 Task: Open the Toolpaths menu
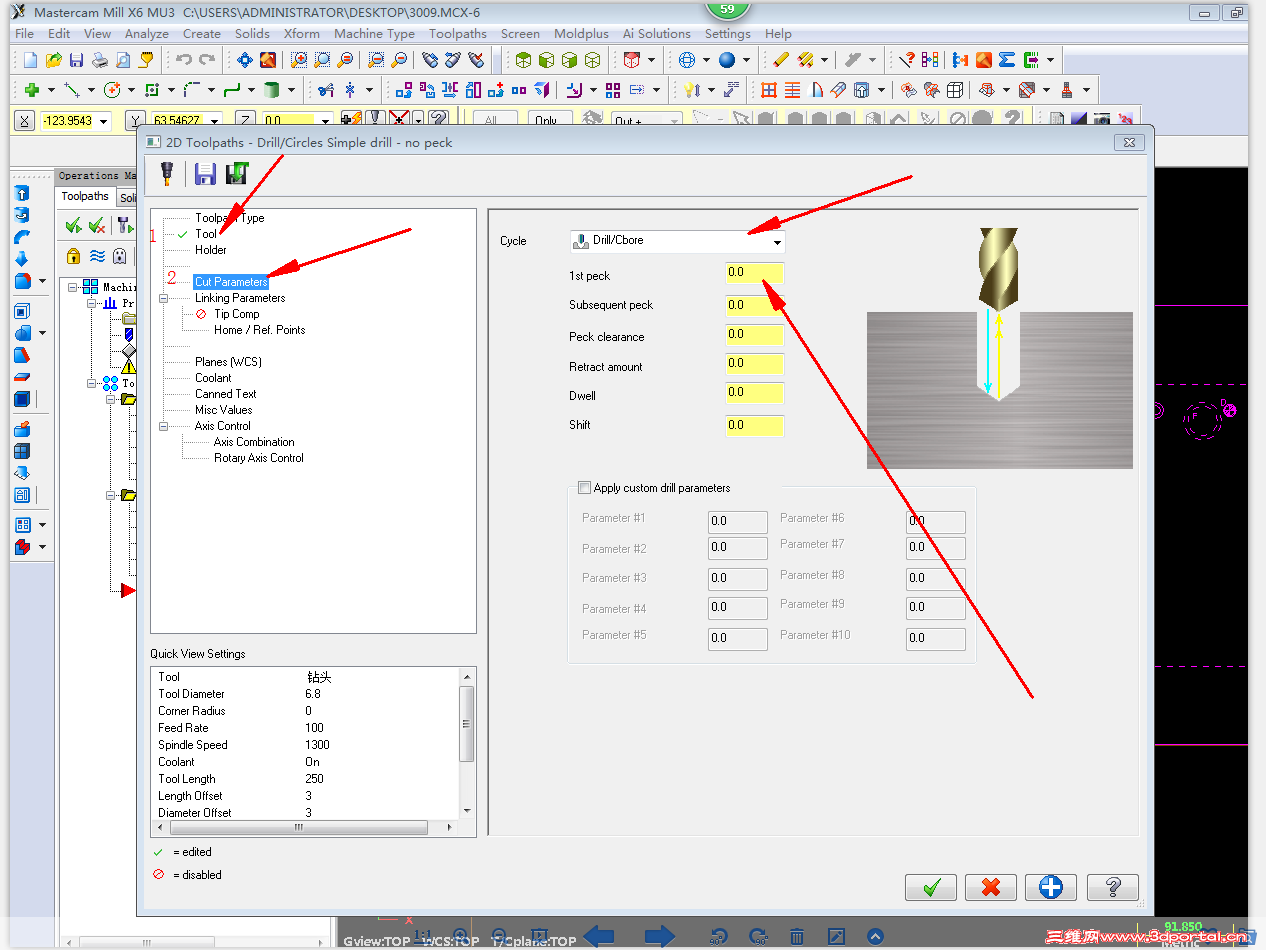[458, 33]
